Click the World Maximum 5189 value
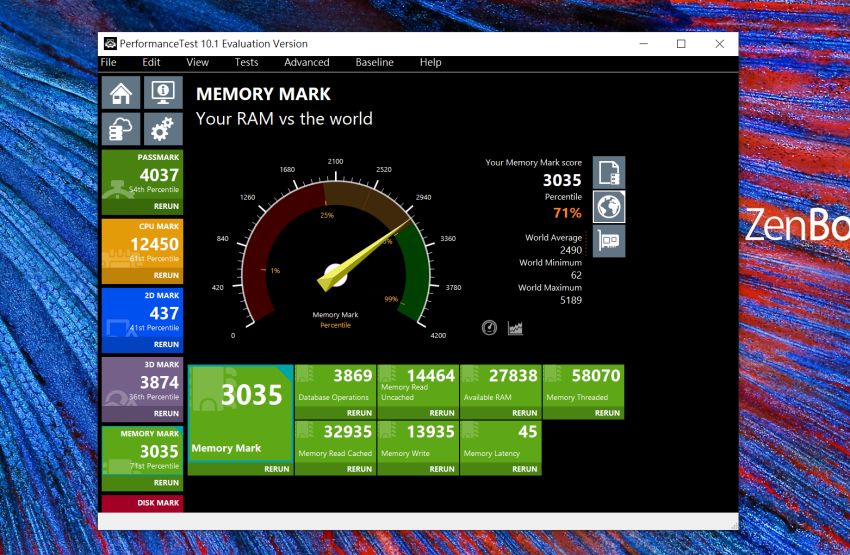The image size is (850, 555). pos(571,300)
